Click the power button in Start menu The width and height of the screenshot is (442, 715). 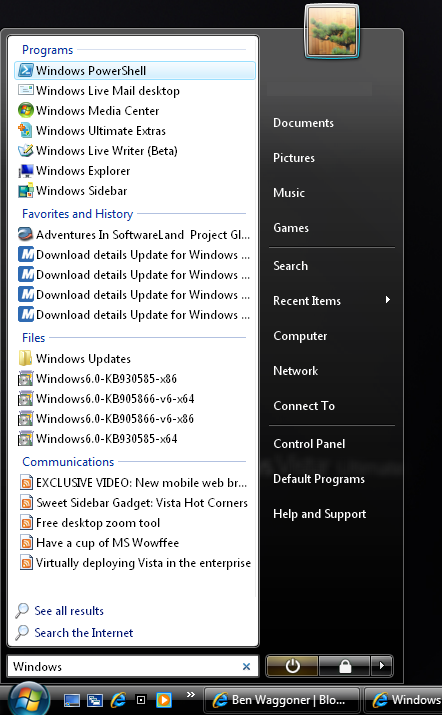(292, 667)
